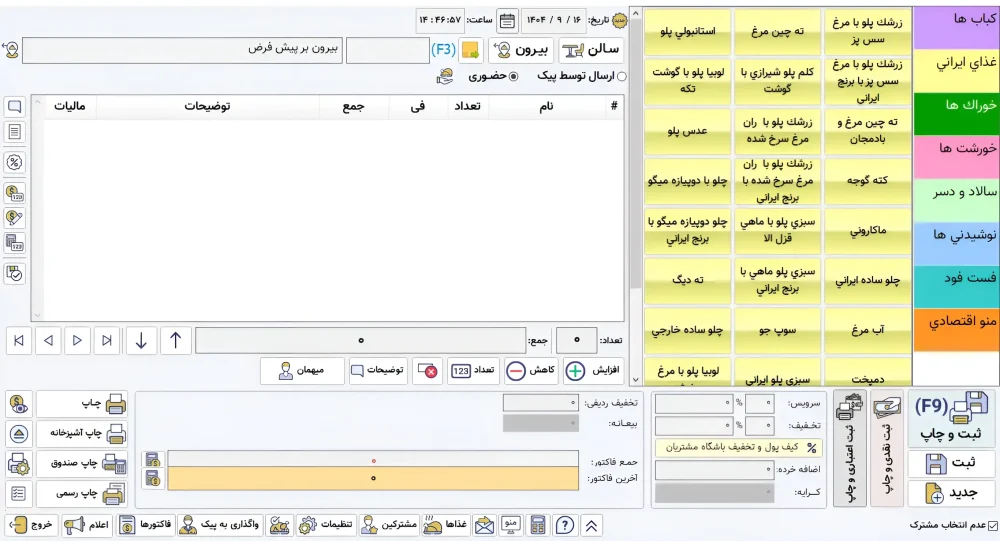Open سالاد و دسر category tab
Viewport: 1000px width, 541px height.
tap(957, 200)
